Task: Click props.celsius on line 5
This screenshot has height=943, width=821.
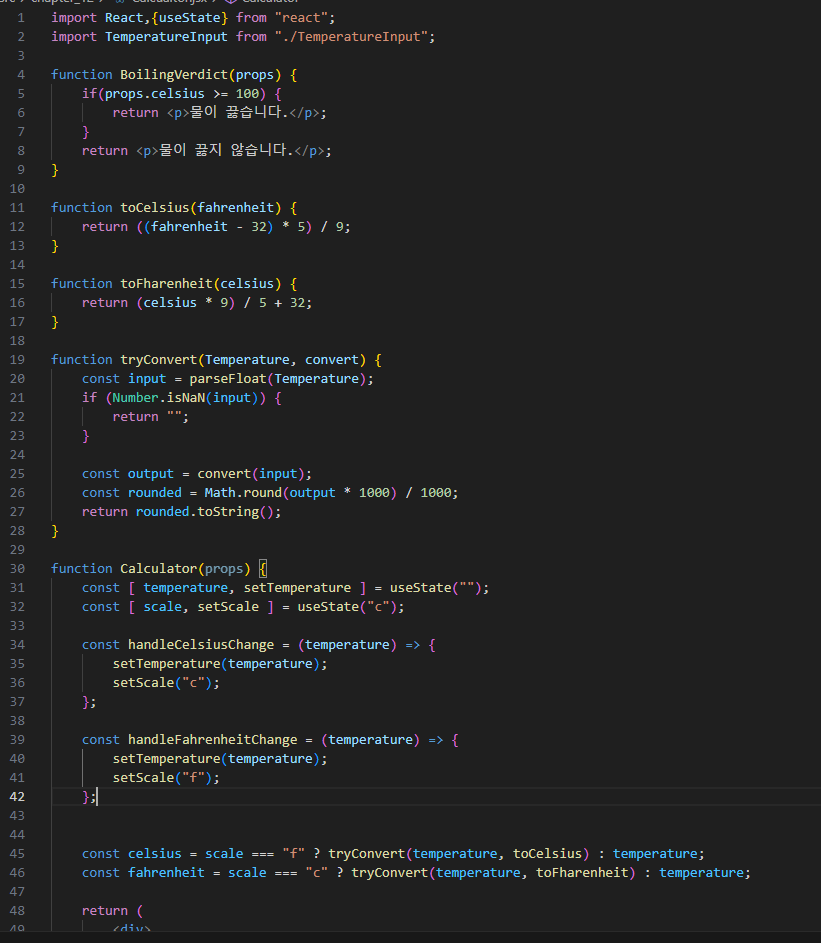Action: 155,94
